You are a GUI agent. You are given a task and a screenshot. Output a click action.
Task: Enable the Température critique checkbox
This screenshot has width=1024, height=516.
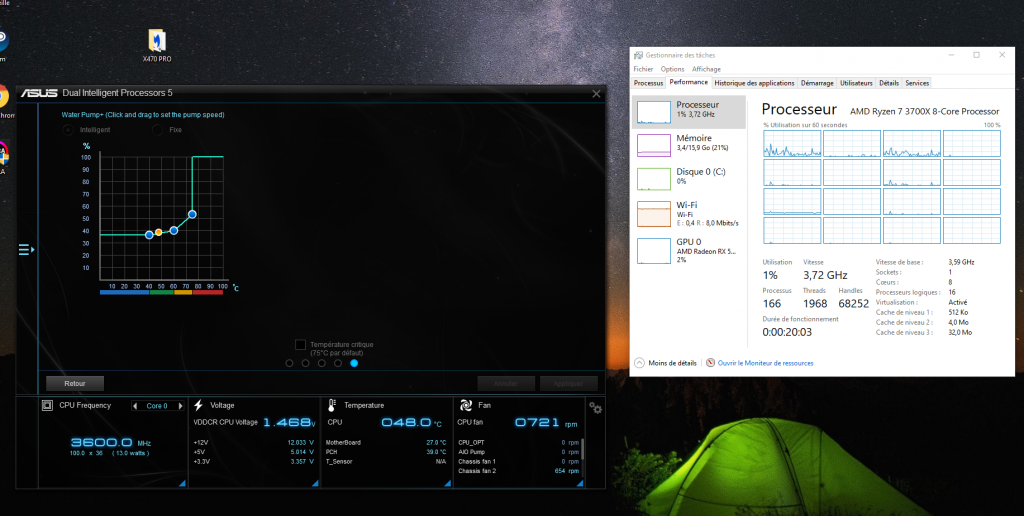click(x=300, y=344)
